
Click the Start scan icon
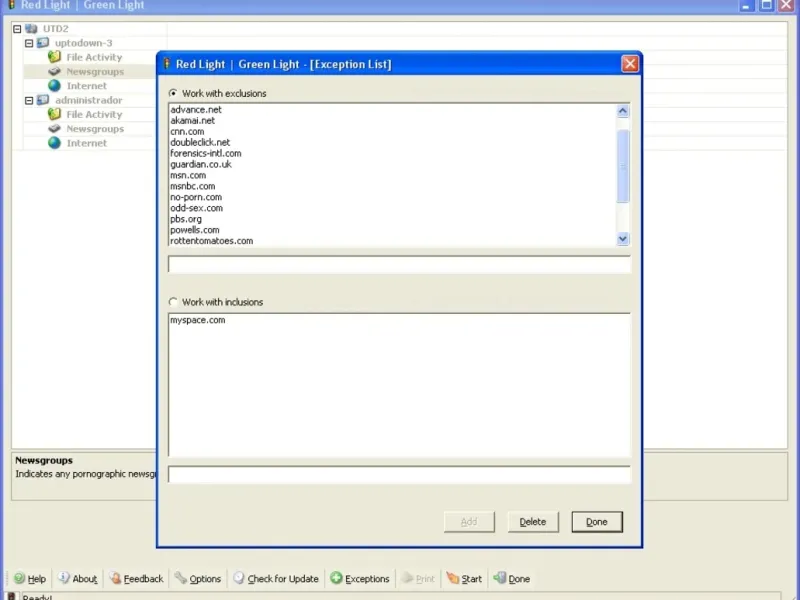click(453, 578)
